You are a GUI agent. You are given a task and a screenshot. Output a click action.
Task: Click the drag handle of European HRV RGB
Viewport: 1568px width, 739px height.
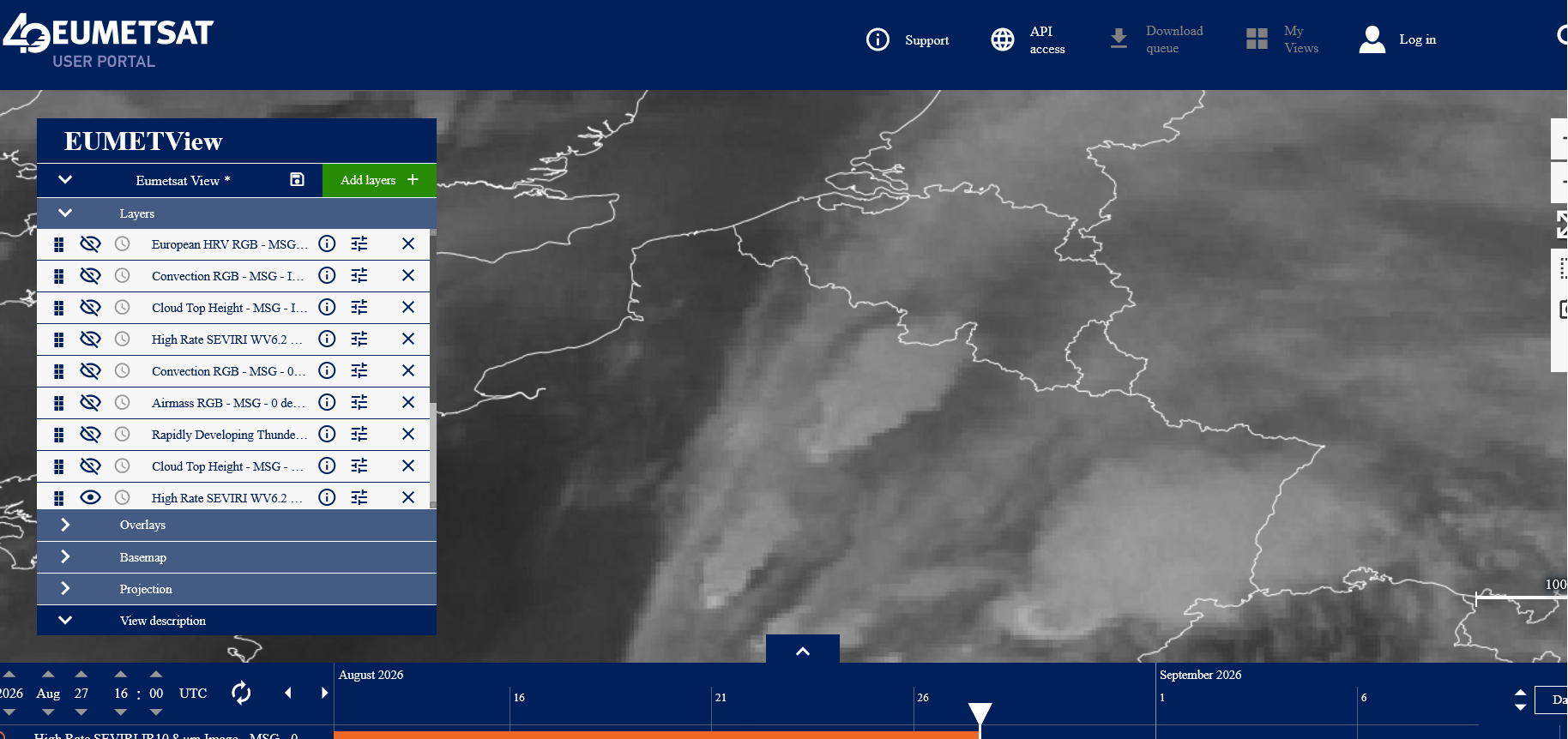coord(58,244)
